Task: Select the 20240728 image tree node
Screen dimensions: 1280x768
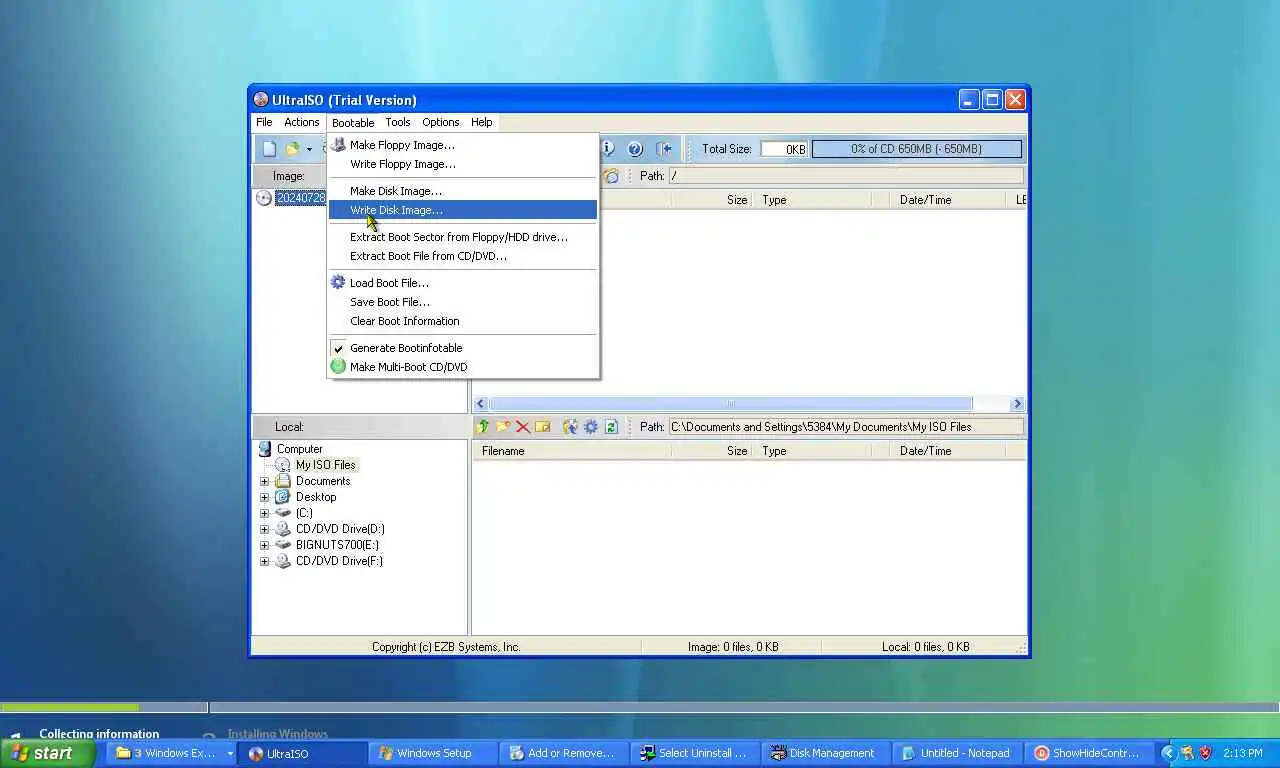Action: click(x=300, y=198)
